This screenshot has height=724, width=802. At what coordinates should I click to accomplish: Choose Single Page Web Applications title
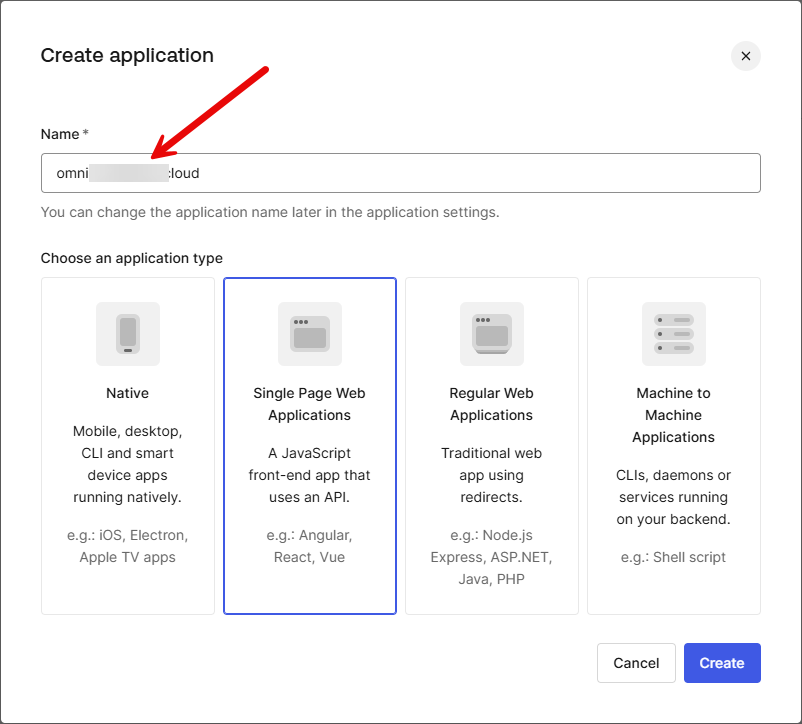(310, 404)
